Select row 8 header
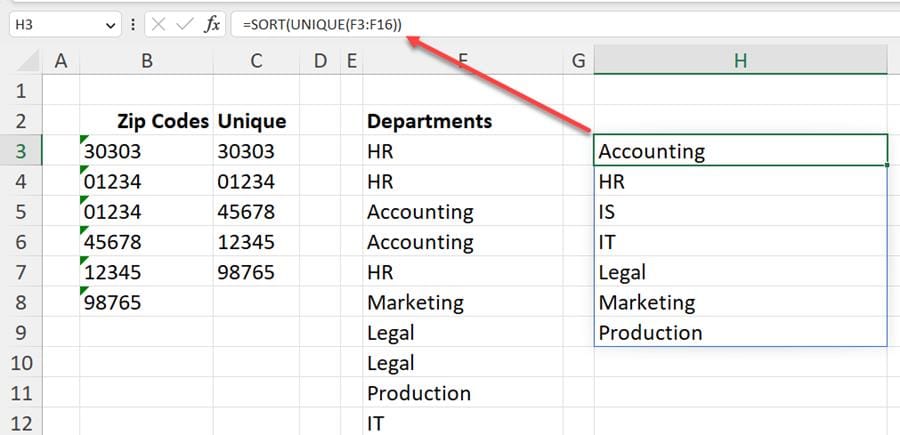900x435 pixels. [21, 302]
